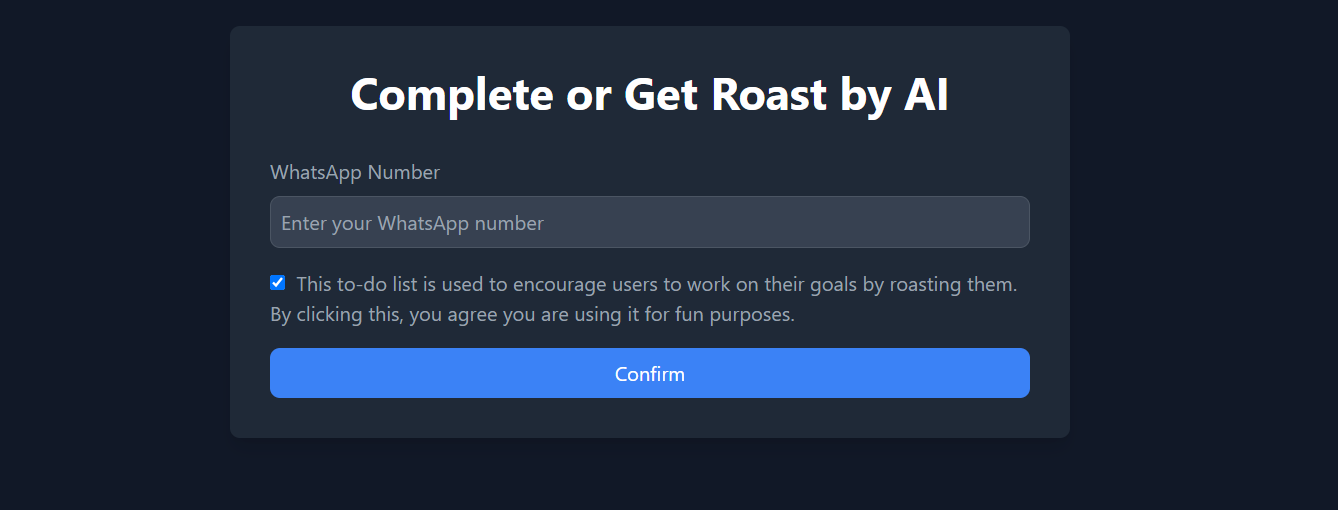This screenshot has height=510, width=1338.
Task: Focus the "Enter your WhatsApp number" placeholder box
Action: click(x=649, y=222)
